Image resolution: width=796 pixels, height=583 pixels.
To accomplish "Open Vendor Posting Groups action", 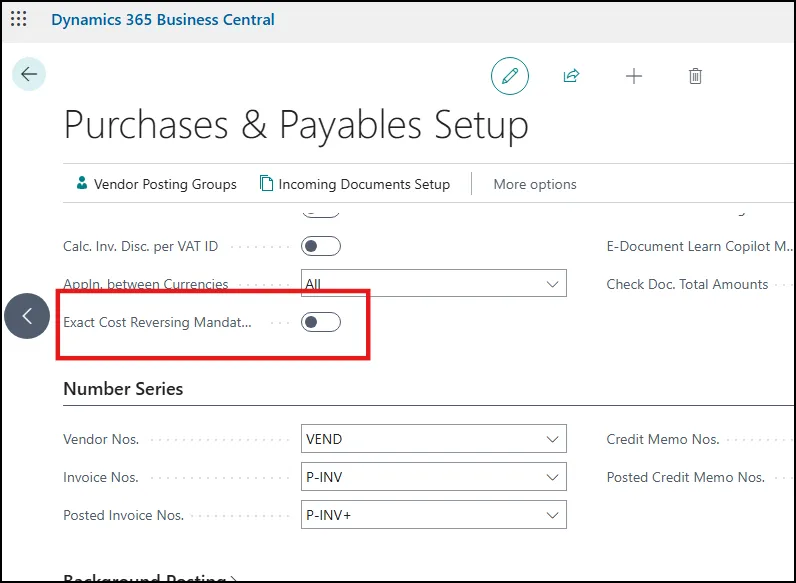I will (x=156, y=184).
